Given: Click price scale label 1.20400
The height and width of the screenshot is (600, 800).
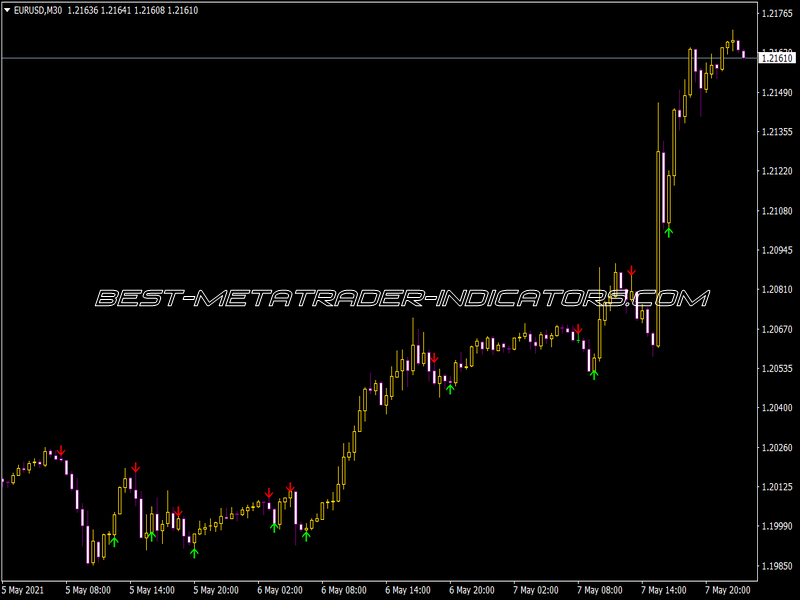Looking at the screenshot, I should [x=777, y=408].
